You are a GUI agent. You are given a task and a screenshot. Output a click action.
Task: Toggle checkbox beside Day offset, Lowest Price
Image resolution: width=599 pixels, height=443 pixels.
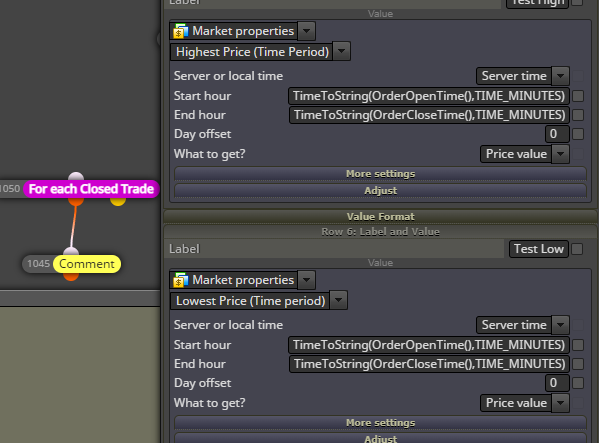coord(578,383)
